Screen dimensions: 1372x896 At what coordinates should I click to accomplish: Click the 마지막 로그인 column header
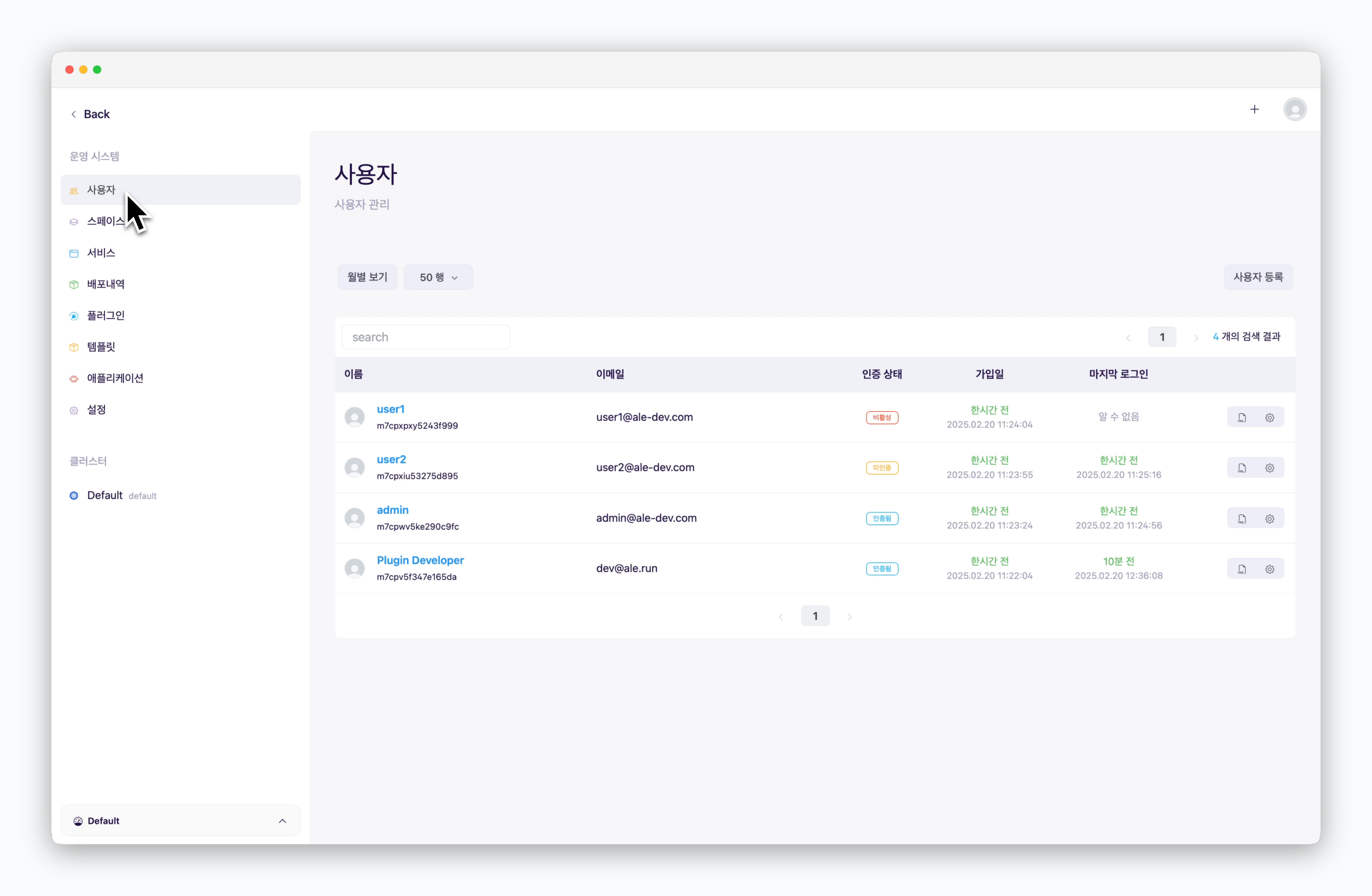click(1119, 375)
